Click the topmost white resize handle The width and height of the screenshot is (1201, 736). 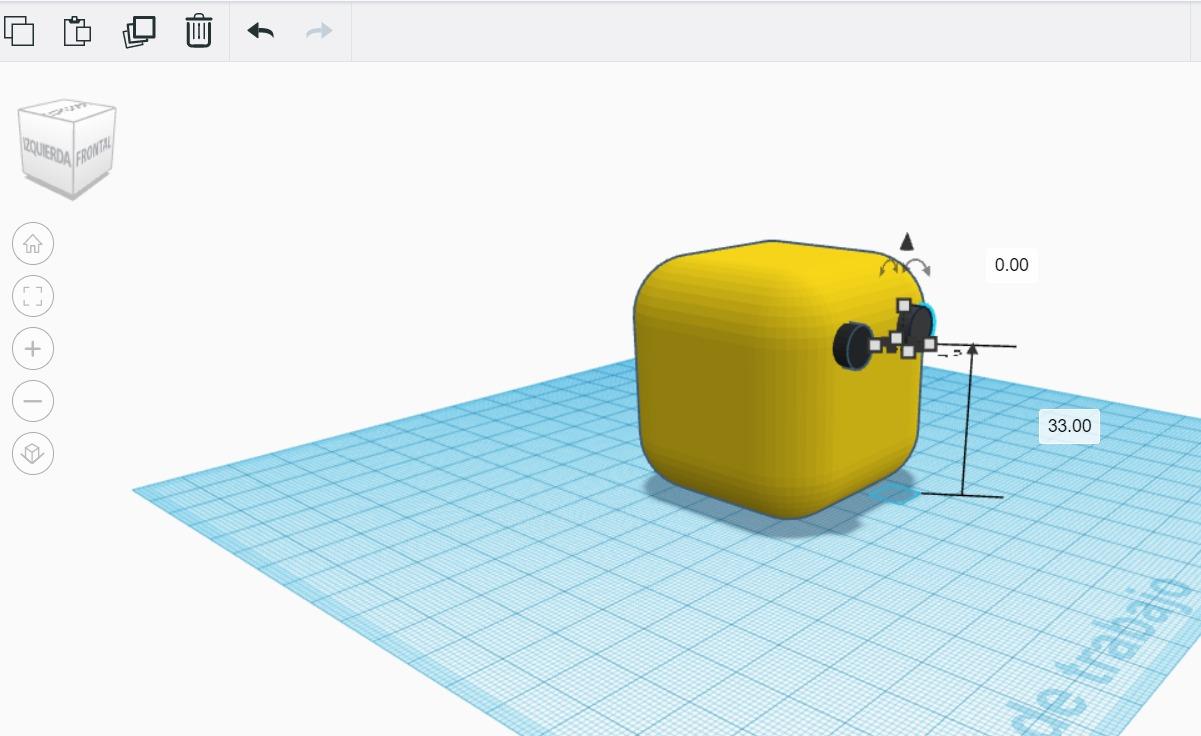904,305
